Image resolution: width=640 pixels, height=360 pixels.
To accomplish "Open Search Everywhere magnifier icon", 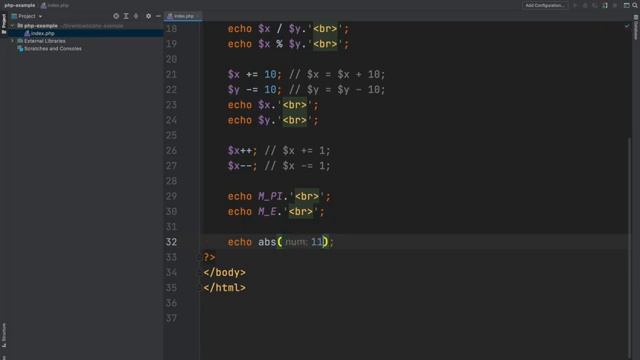I will pos(635,5).
